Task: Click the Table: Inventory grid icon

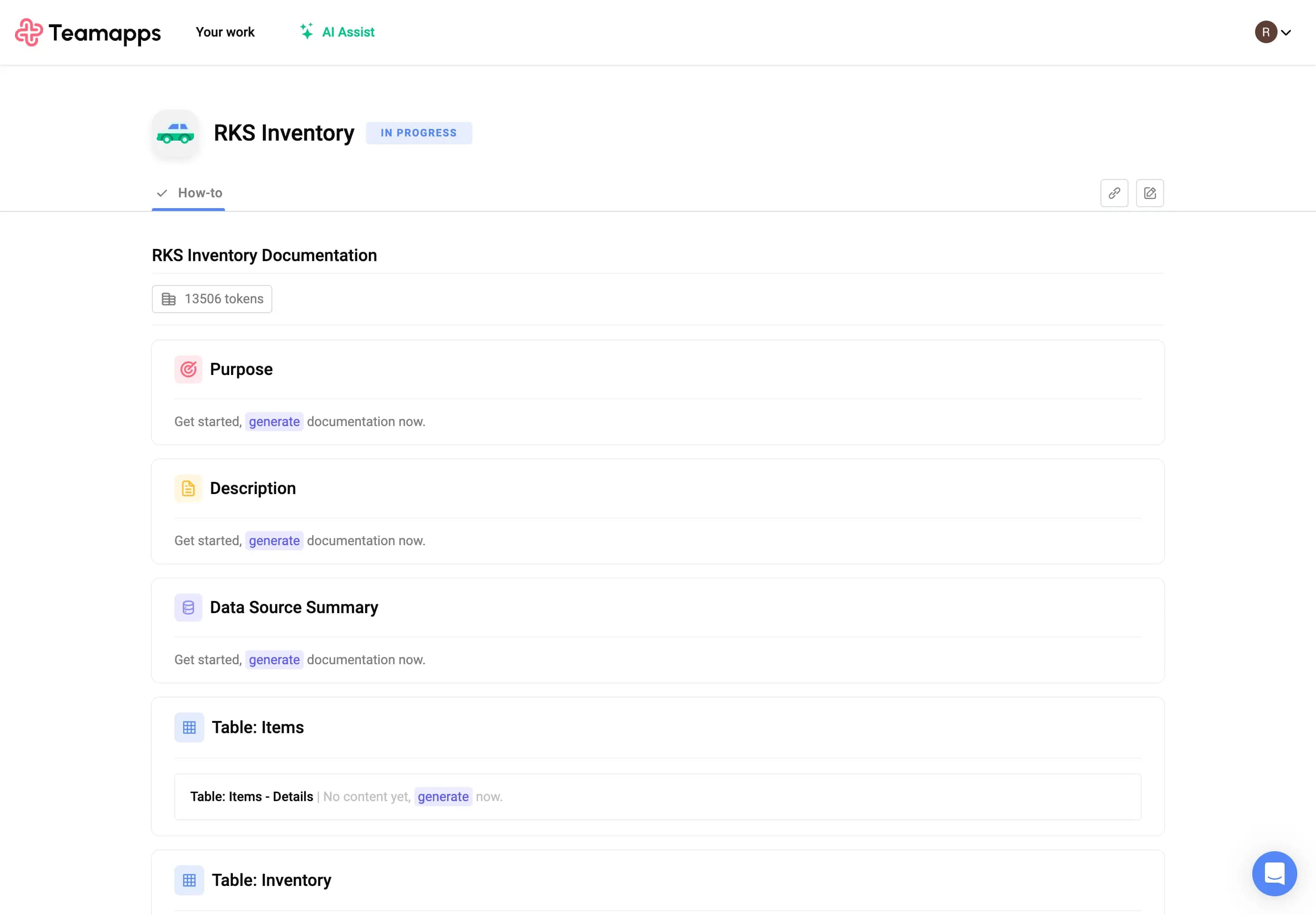Action: pos(189,880)
